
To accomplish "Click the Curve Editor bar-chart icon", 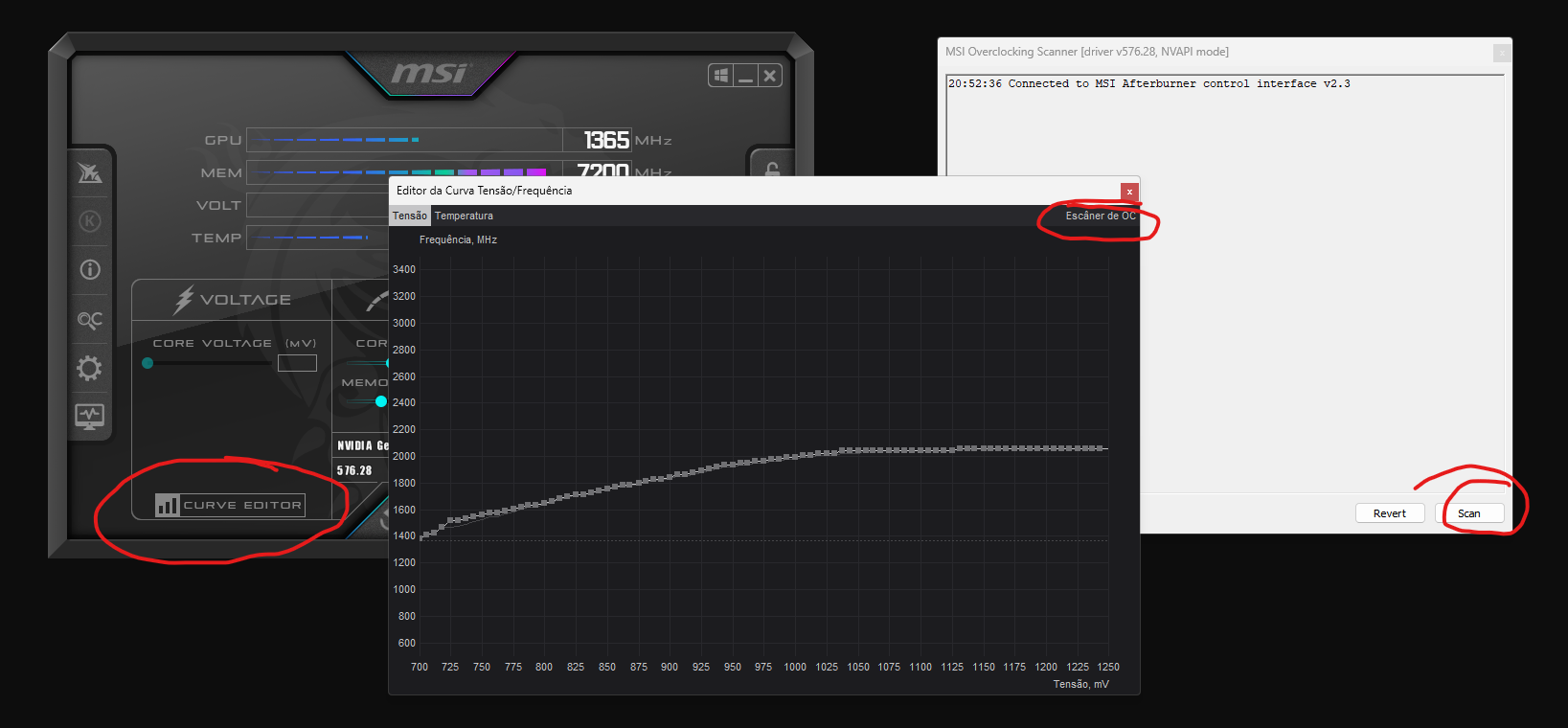I will pyautogui.click(x=168, y=505).
